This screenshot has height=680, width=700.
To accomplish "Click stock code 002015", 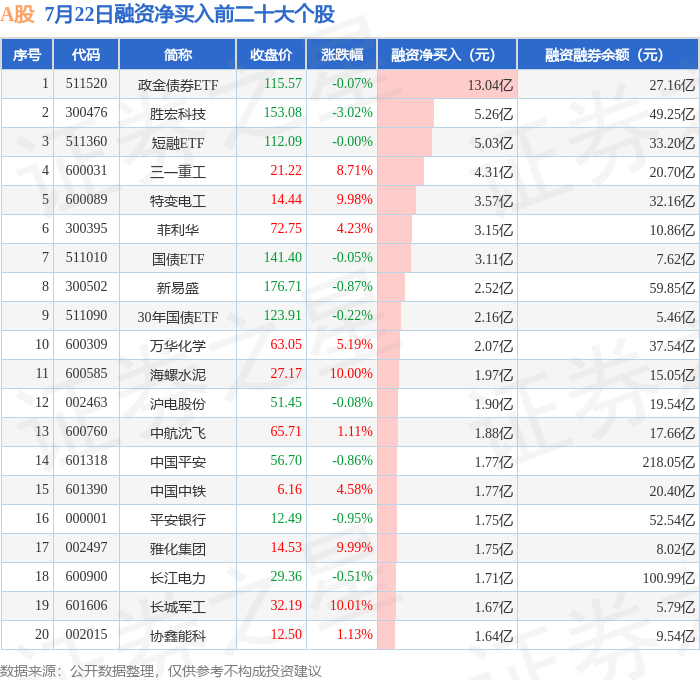I will click(x=86, y=635).
